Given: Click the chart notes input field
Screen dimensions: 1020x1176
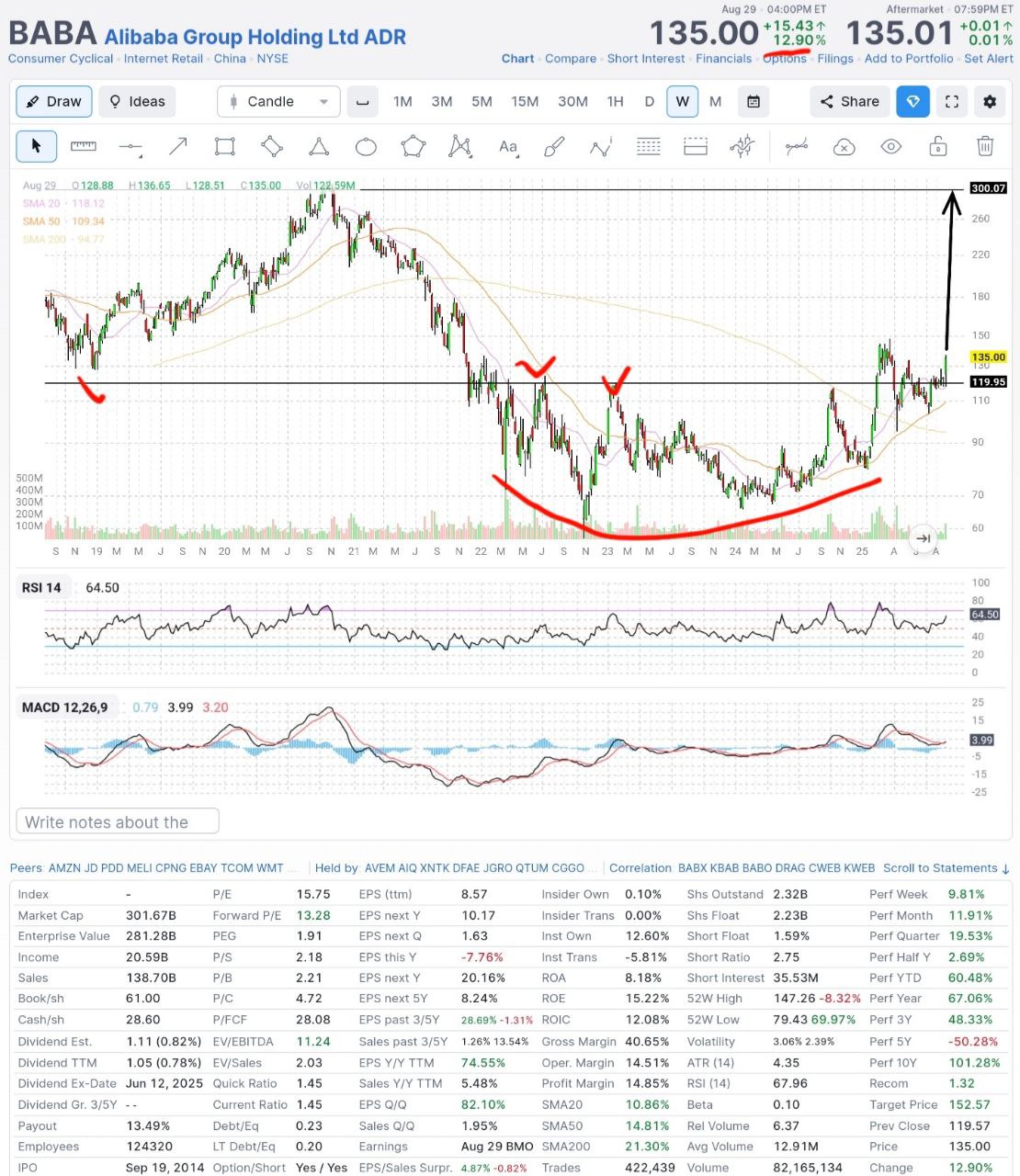Looking at the screenshot, I should (x=118, y=821).
